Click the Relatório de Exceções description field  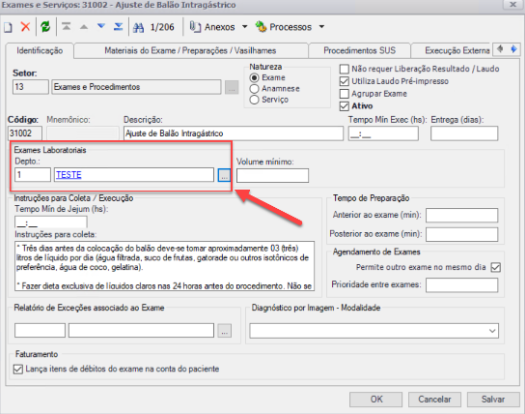click(x=141, y=331)
